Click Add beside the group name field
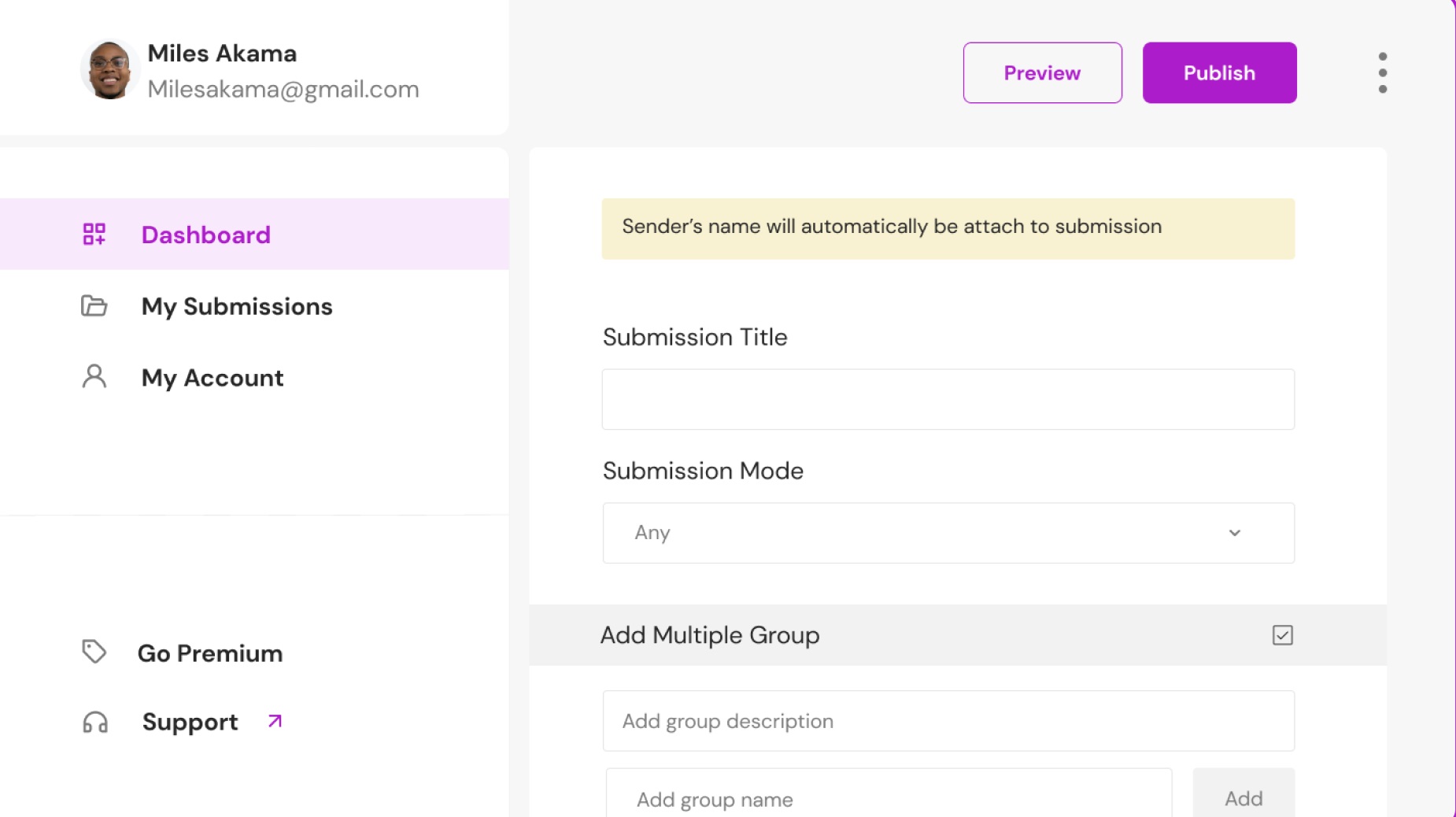 pyautogui.click(x=1243, y=799)
